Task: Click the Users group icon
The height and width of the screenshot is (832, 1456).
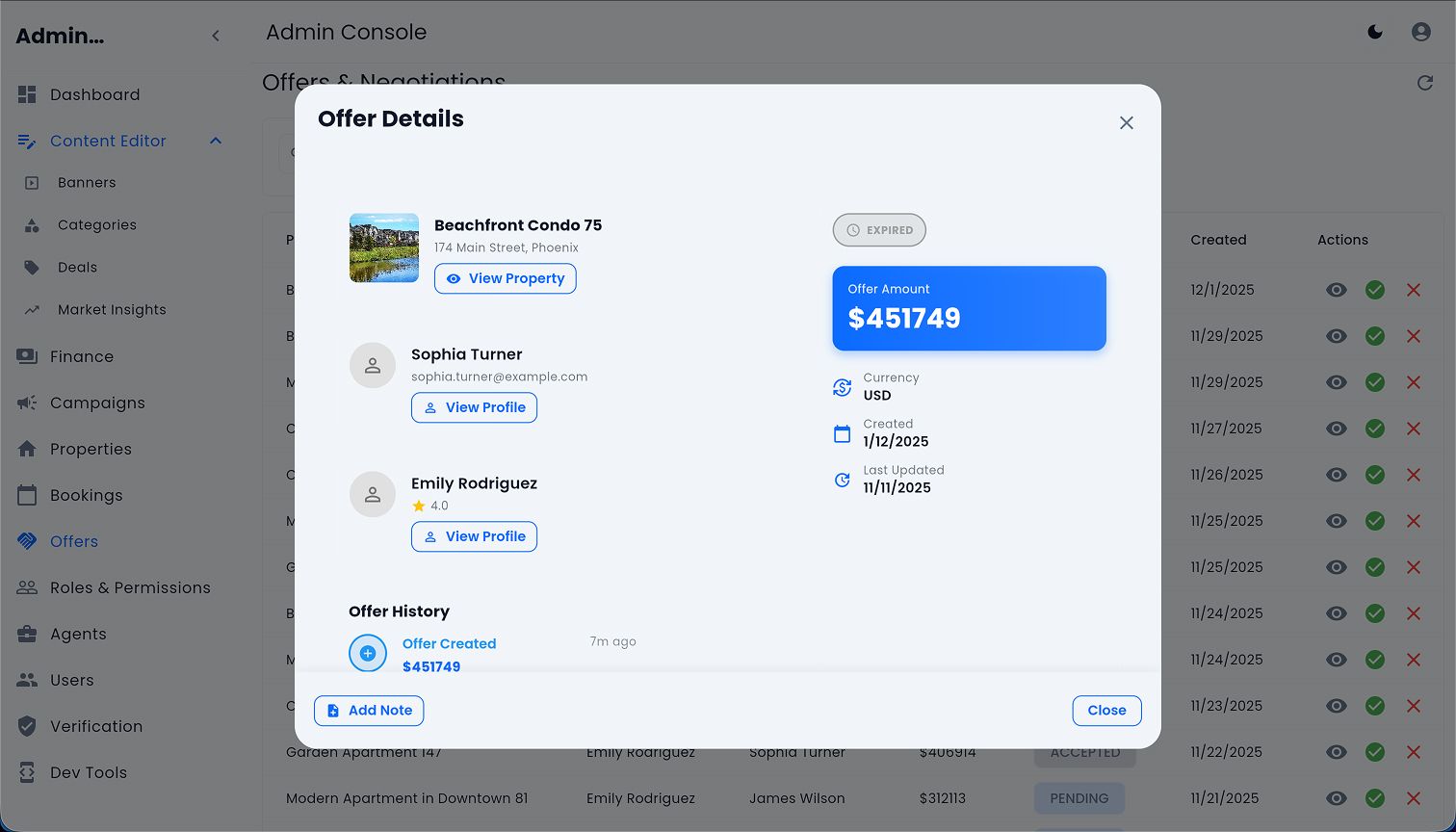Action: coord(27,680)
